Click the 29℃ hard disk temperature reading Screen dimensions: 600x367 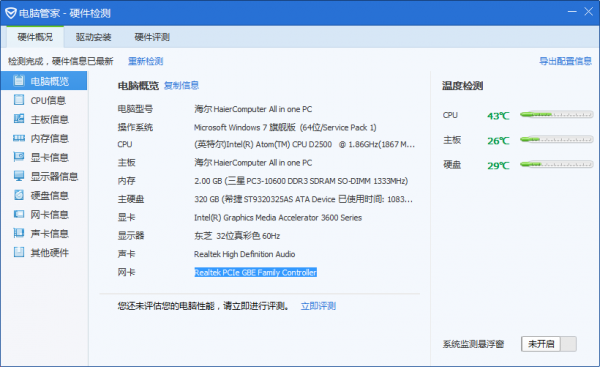(x=498, y=166)
